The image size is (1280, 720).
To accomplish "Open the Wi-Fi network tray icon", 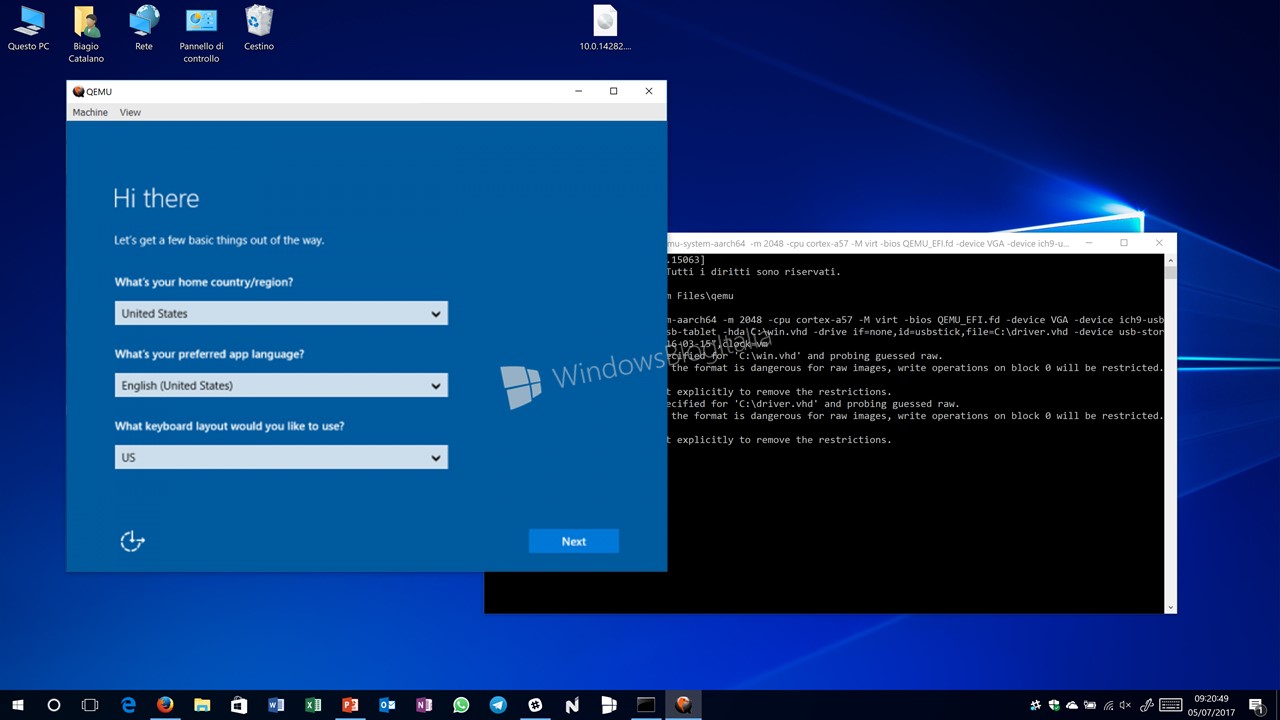I will pyautogui.click(x=1109, y=705).
